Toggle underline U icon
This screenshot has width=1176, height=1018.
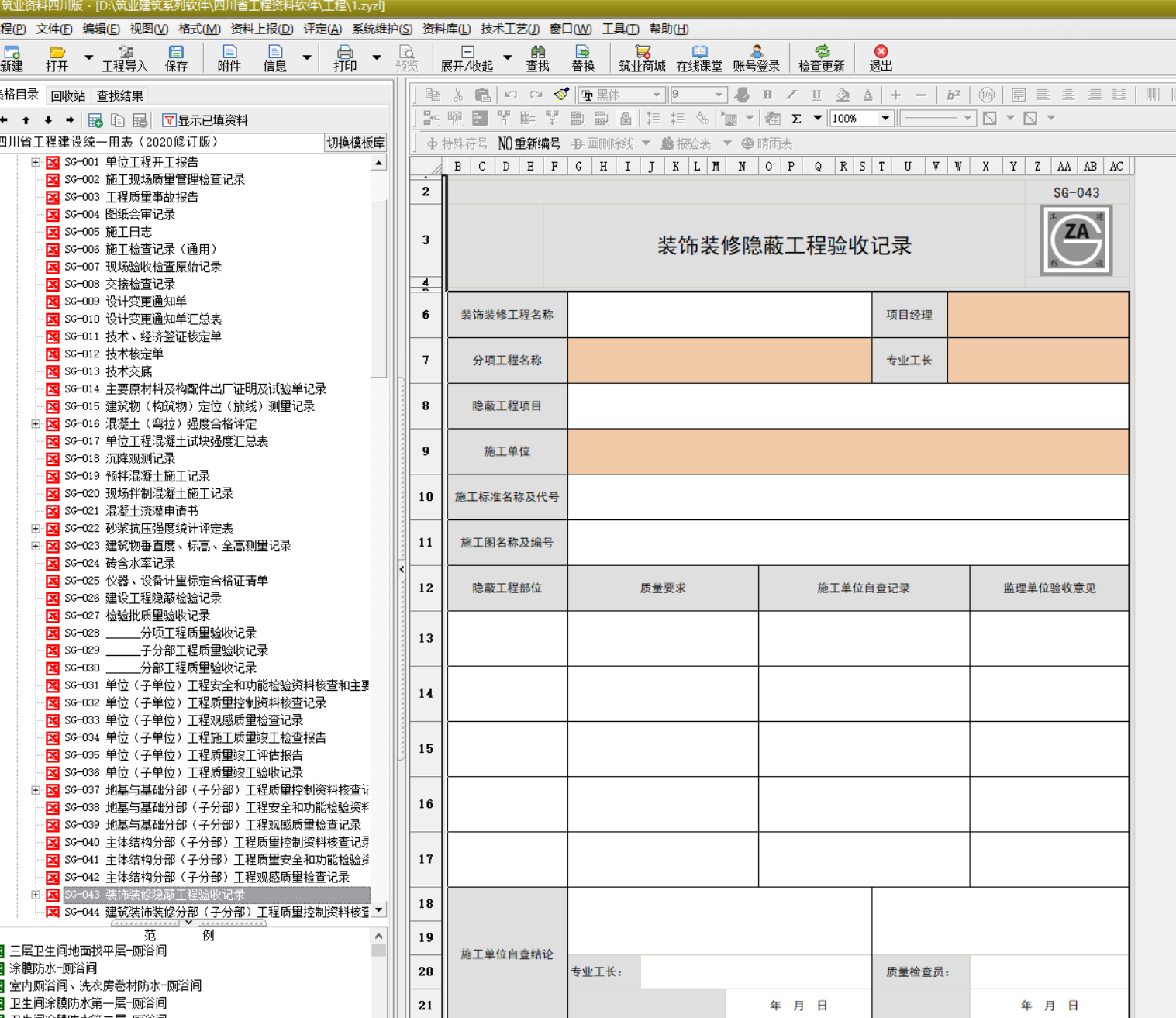[816, 95]
